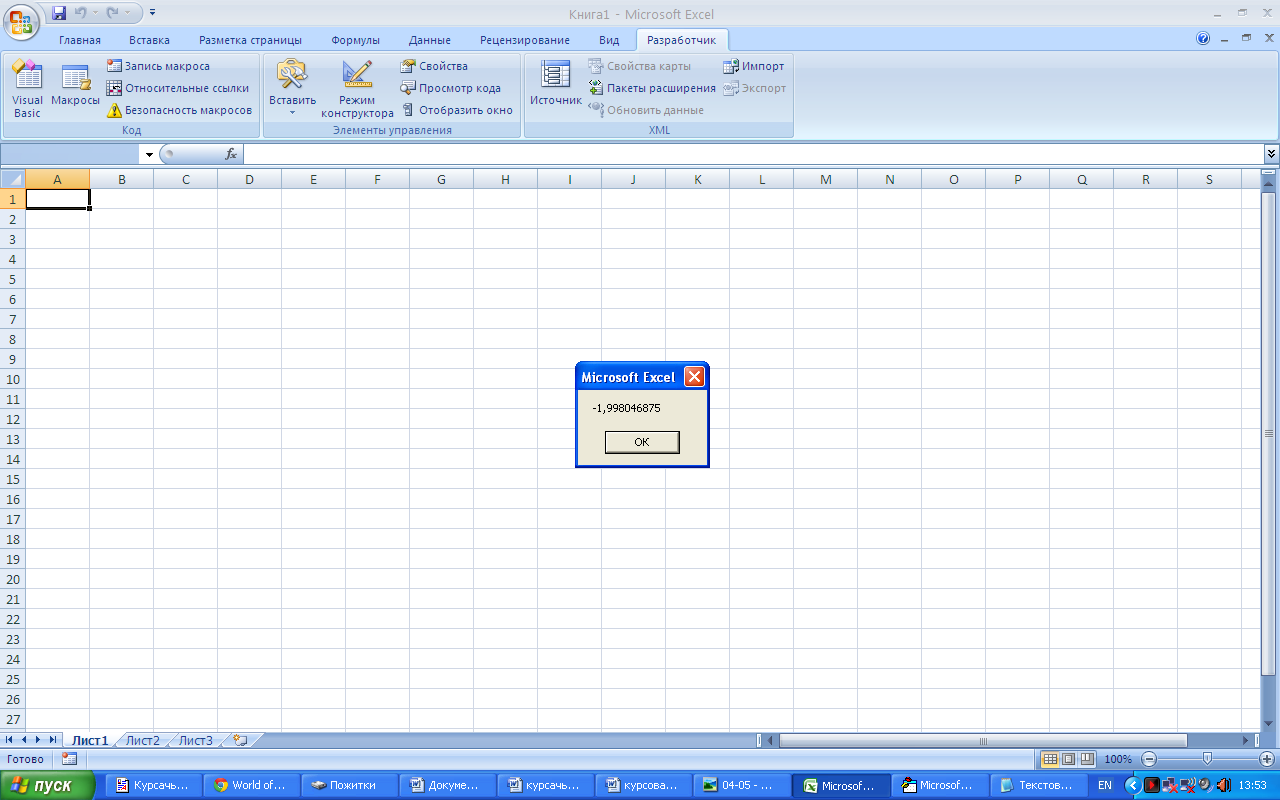The width and height of the screenshot is (1280, 800).
Task: Switch to the Вставка tab
Action: tap(149, 40)
